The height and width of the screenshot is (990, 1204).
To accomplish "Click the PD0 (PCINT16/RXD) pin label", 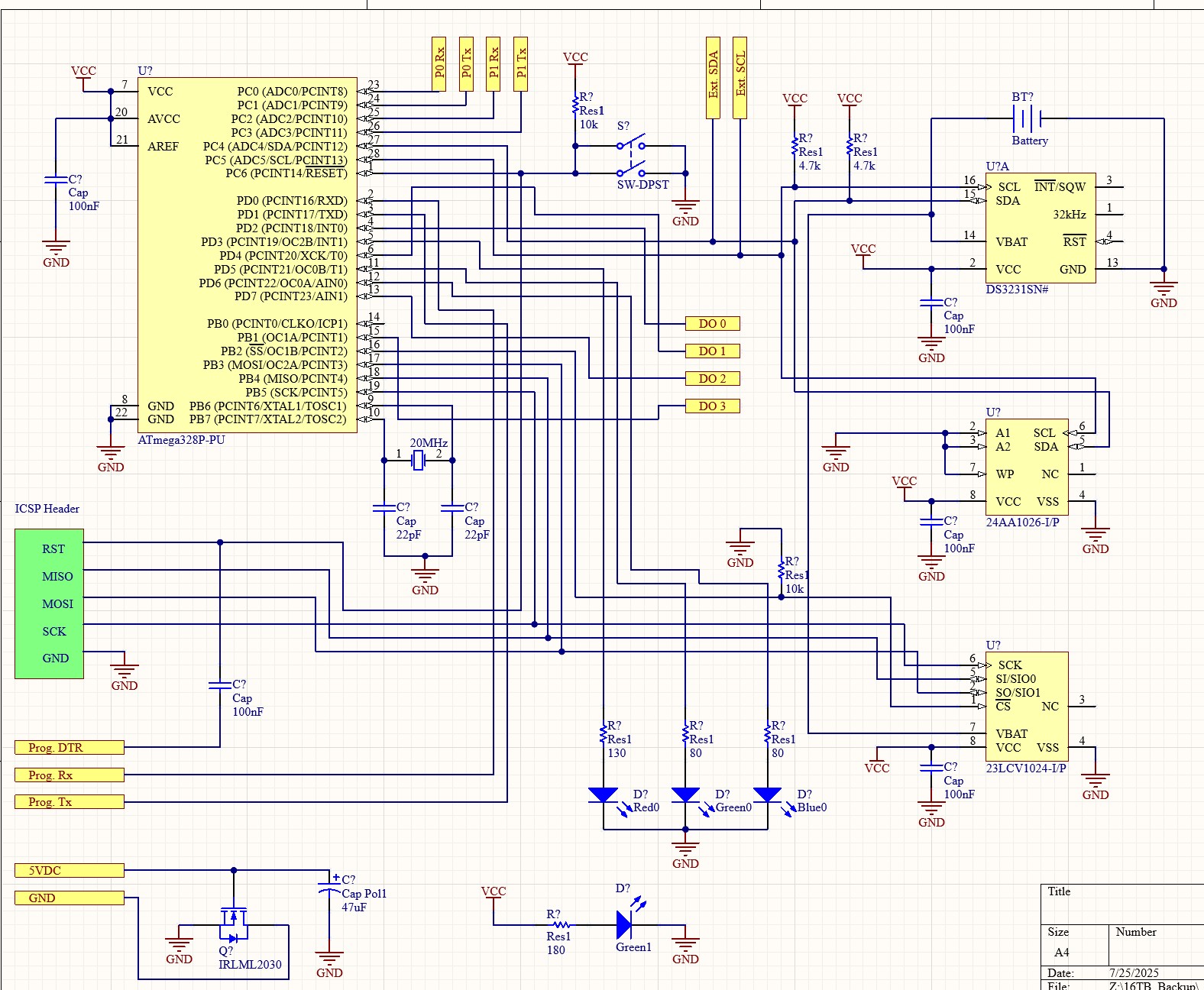I will pyautogui.click(x=292, y=201).
